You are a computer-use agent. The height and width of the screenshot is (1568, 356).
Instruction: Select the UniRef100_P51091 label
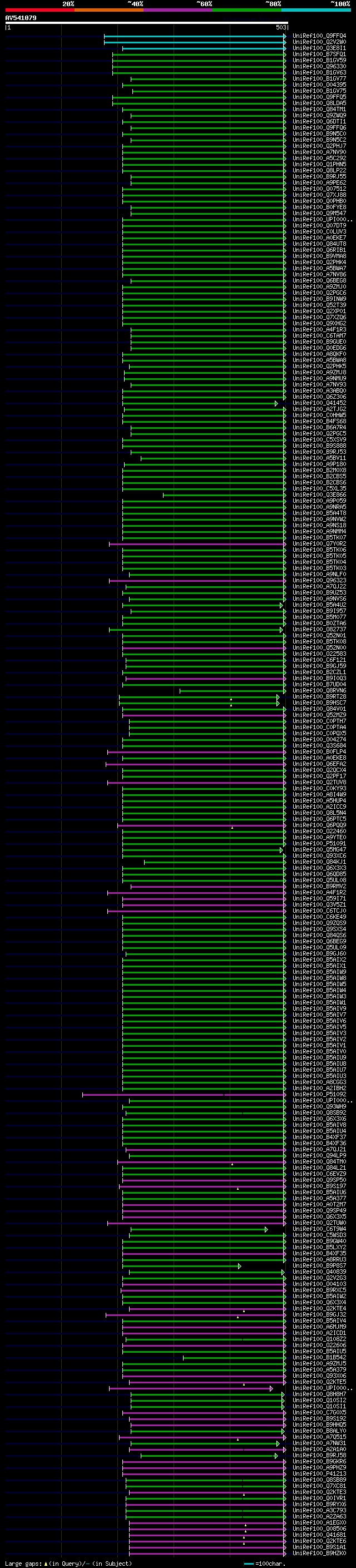point(319,843)
